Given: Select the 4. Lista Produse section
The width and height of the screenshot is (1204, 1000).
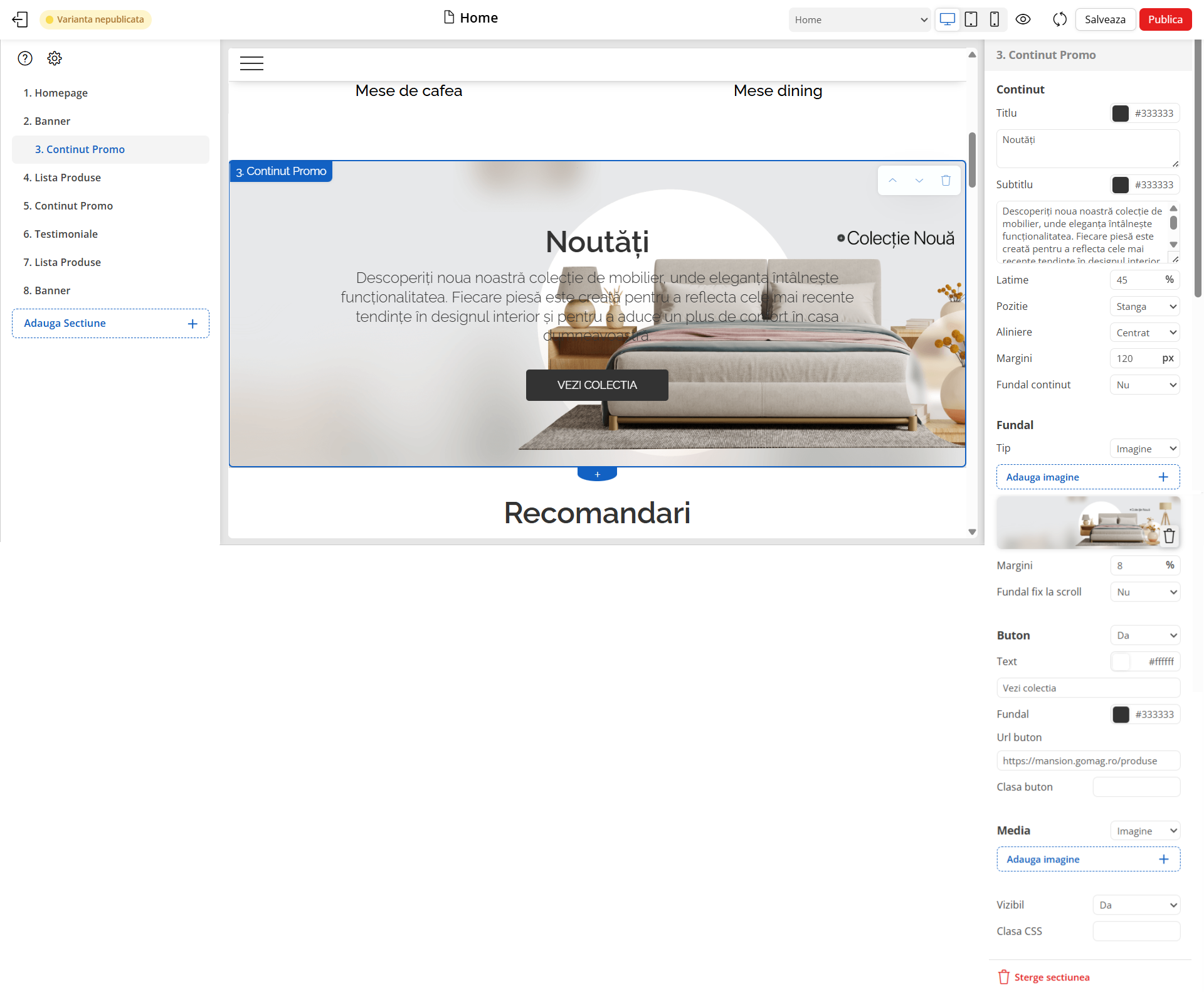Looking at the screenshot, I should [x=62, y=178].
